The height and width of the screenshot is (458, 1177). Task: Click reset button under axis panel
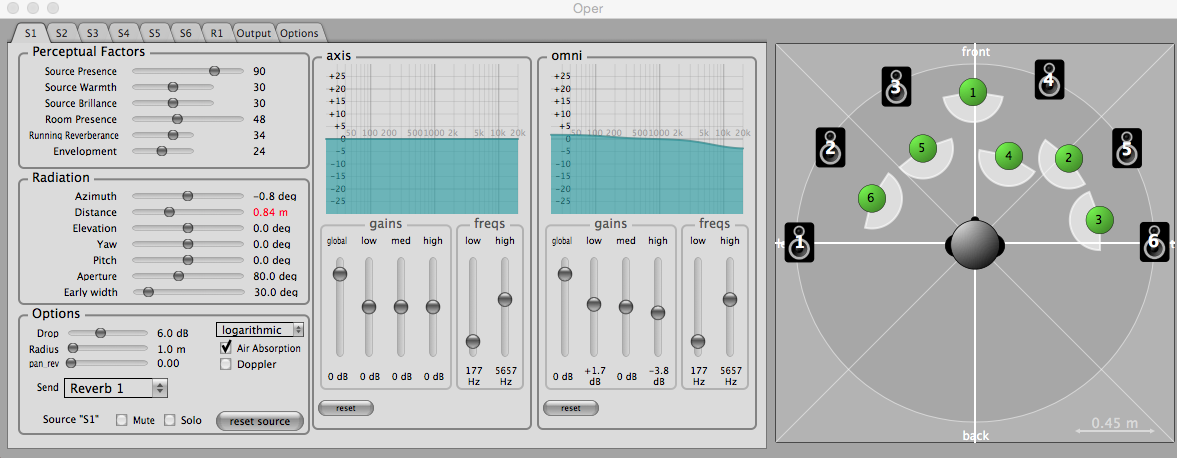click(x=344, y=408)
